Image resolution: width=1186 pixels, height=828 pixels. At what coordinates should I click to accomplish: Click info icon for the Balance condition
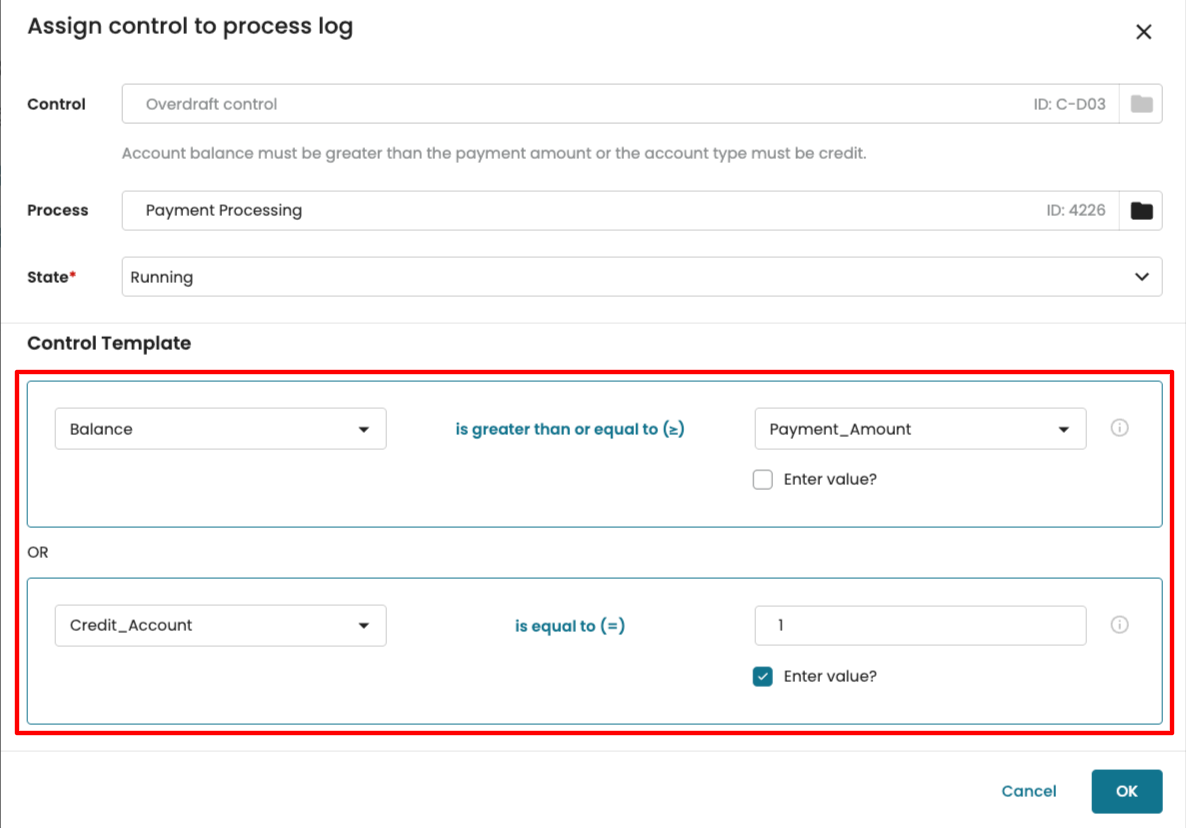(1119, 428)
